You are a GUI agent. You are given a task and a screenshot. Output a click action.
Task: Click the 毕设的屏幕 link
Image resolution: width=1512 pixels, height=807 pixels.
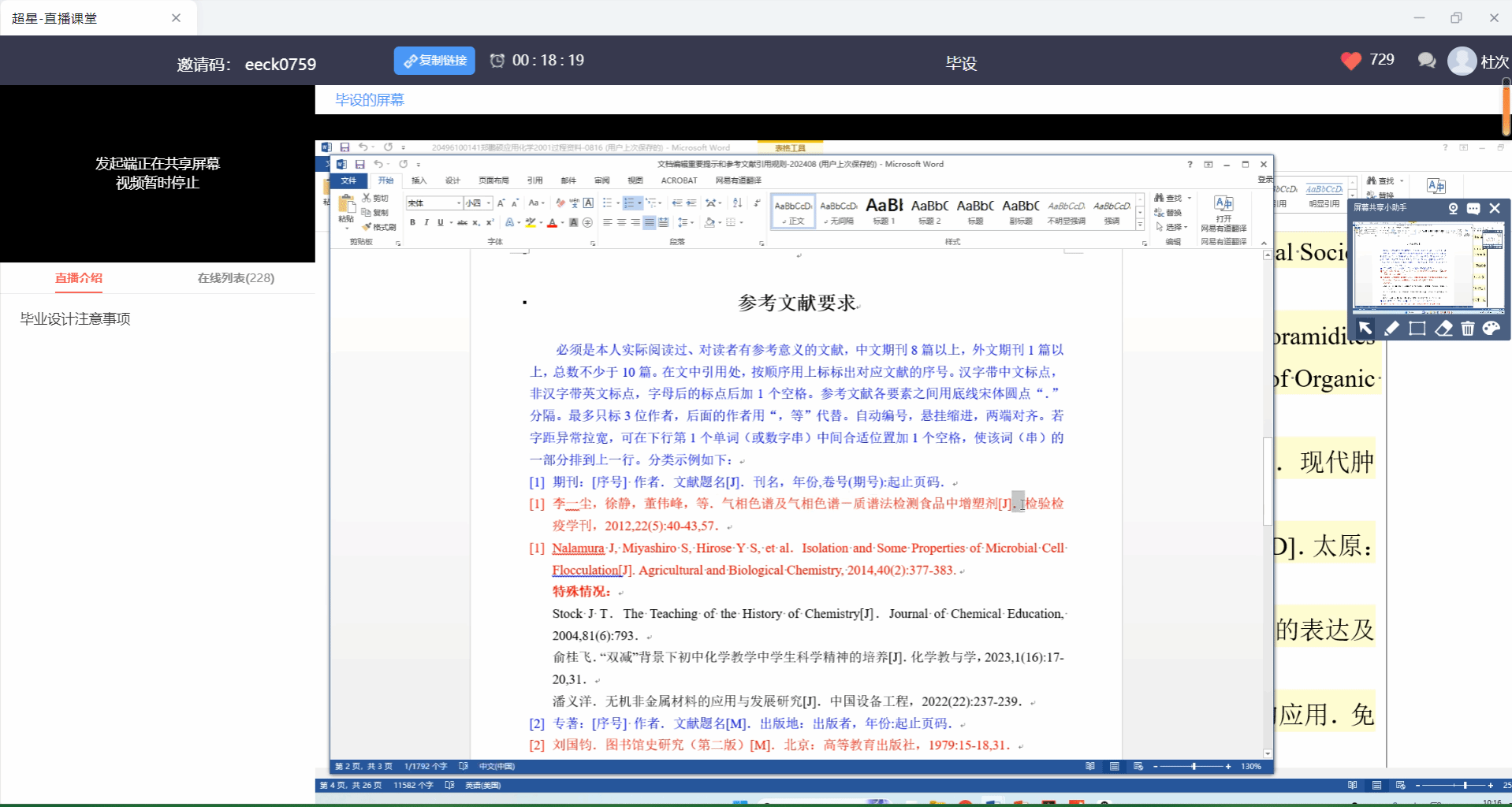pos(369,100)
